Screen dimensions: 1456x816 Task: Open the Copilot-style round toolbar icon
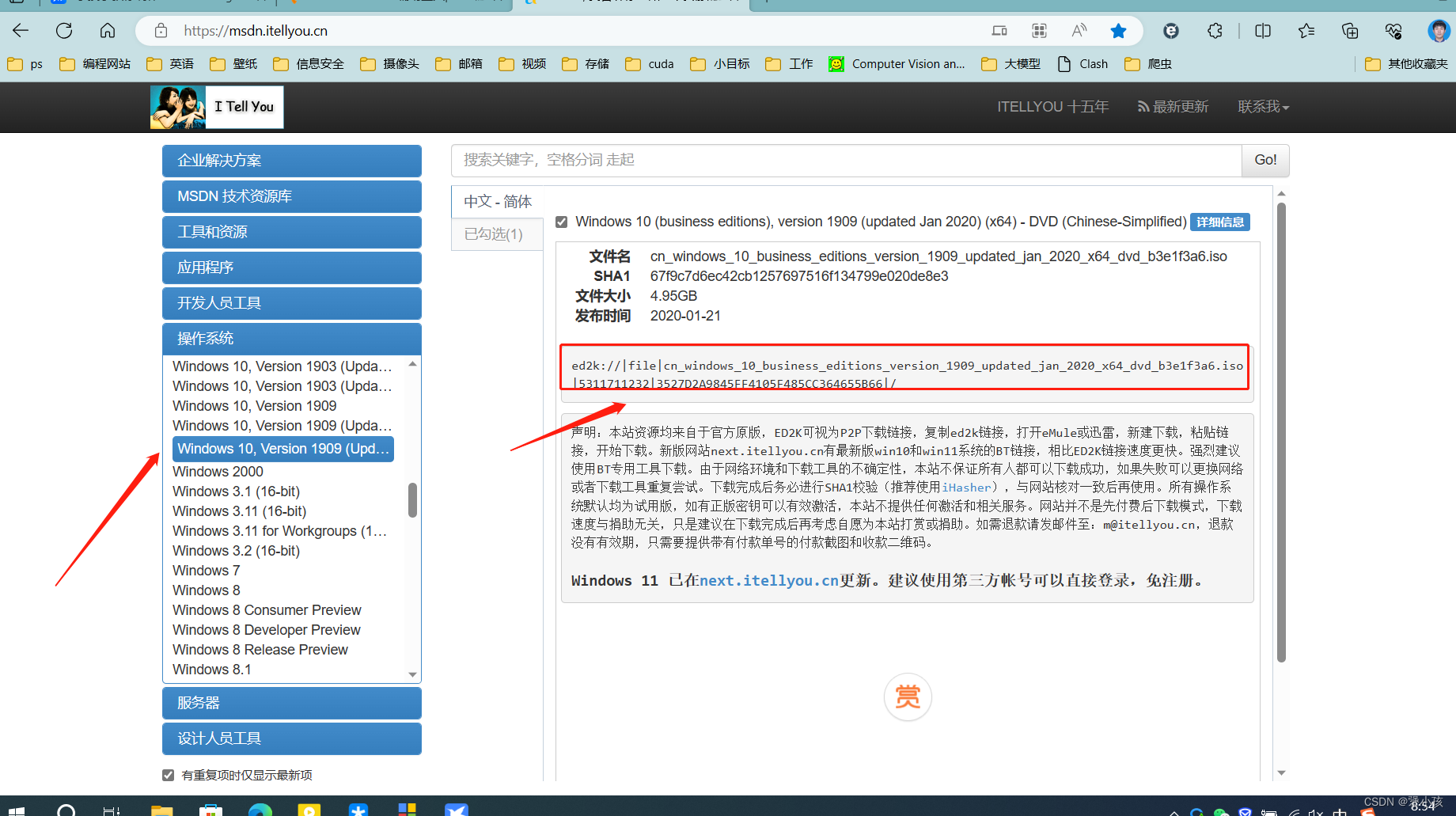[x=1171, y=31]
